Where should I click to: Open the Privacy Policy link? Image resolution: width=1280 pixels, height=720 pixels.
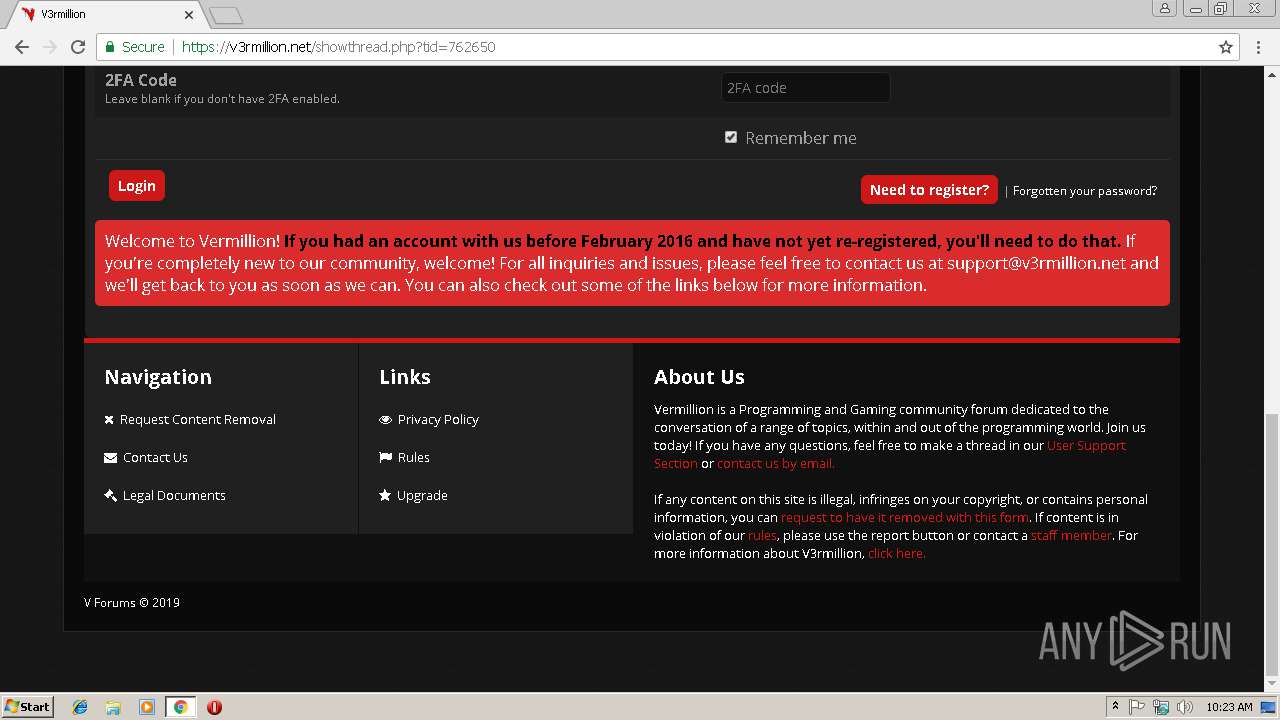438,420
